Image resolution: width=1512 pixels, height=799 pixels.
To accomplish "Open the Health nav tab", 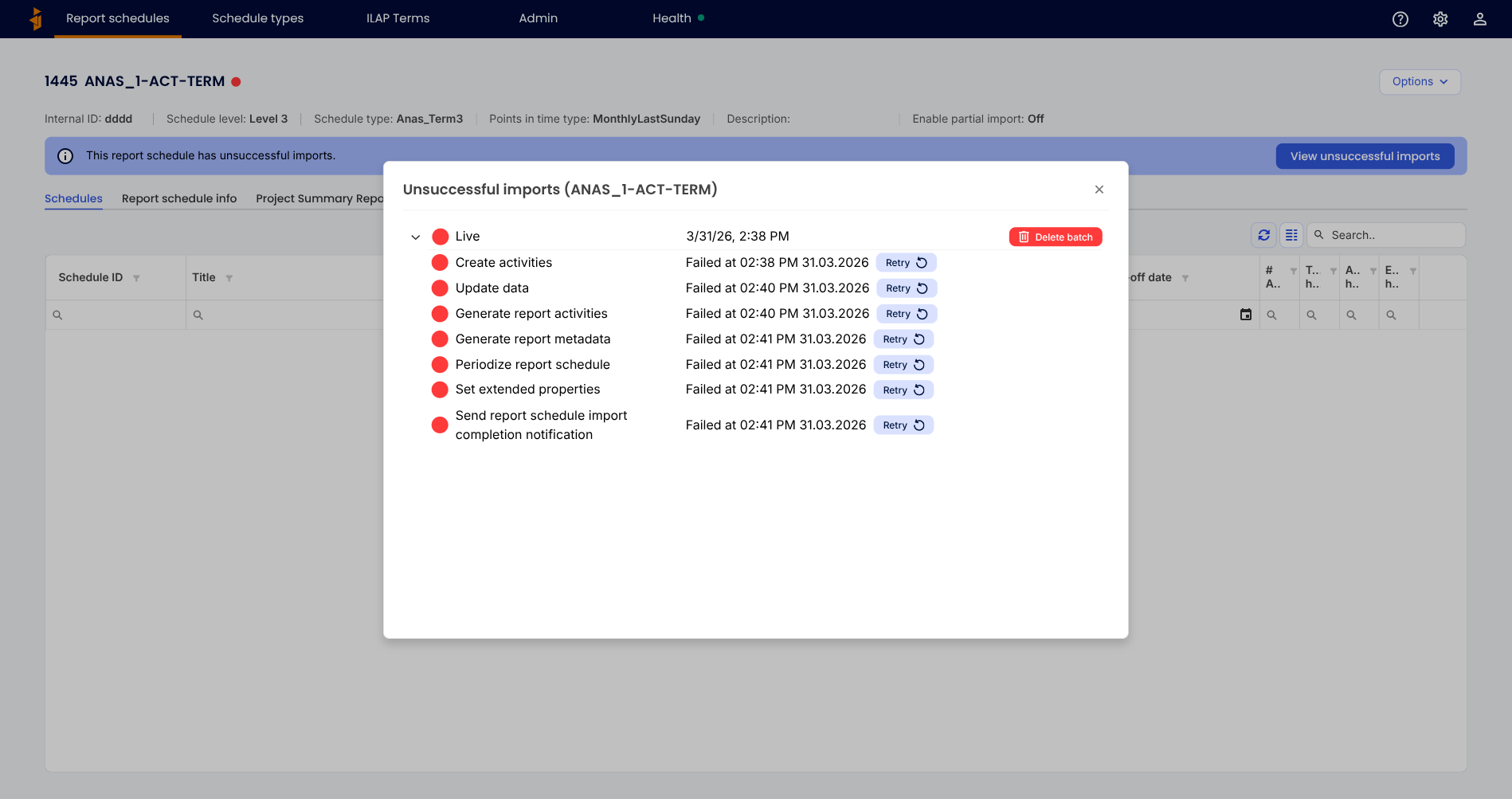I will click(x=678, y=18).
